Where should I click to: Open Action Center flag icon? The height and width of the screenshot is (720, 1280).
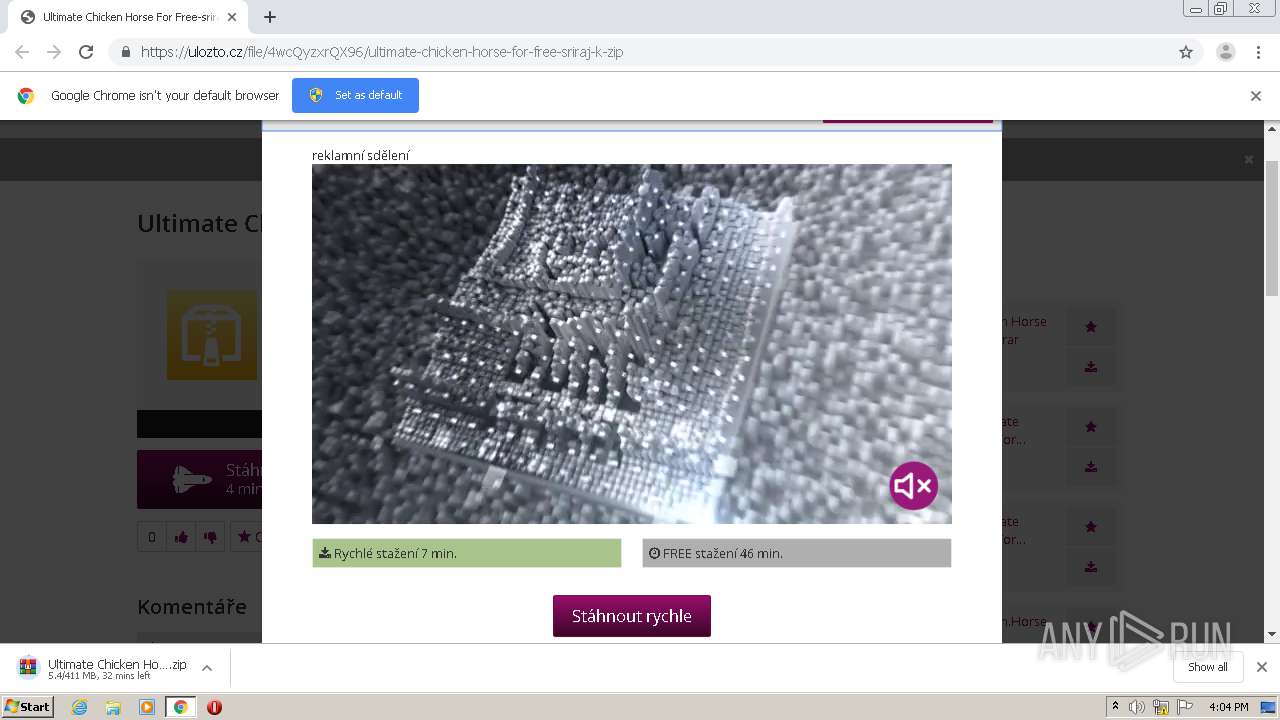[1185, 707]
